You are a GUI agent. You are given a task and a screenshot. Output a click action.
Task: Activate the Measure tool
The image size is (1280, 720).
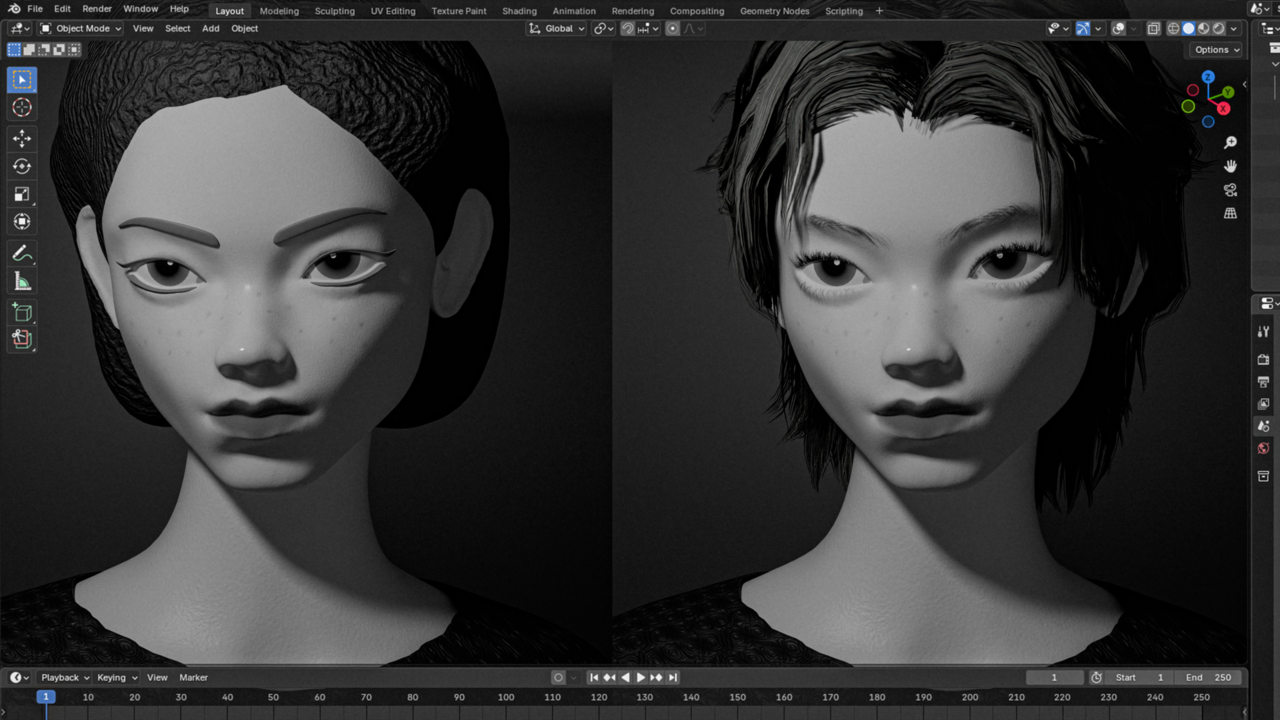point(22,282)
